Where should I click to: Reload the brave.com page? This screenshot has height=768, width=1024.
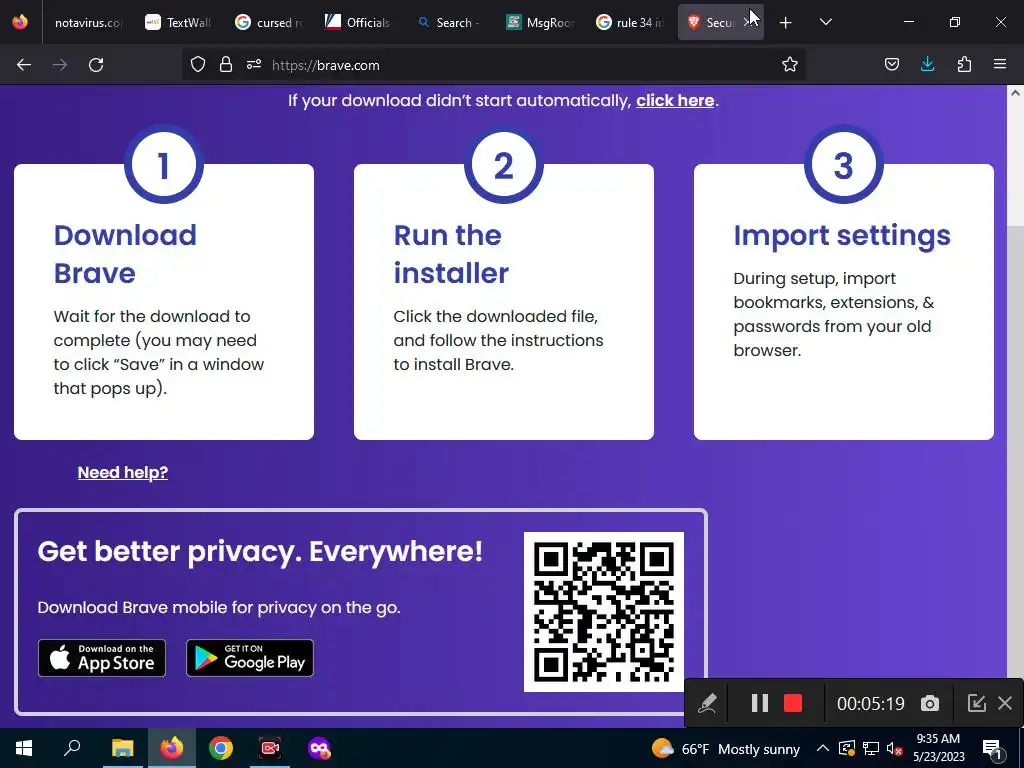pos(96,65)
